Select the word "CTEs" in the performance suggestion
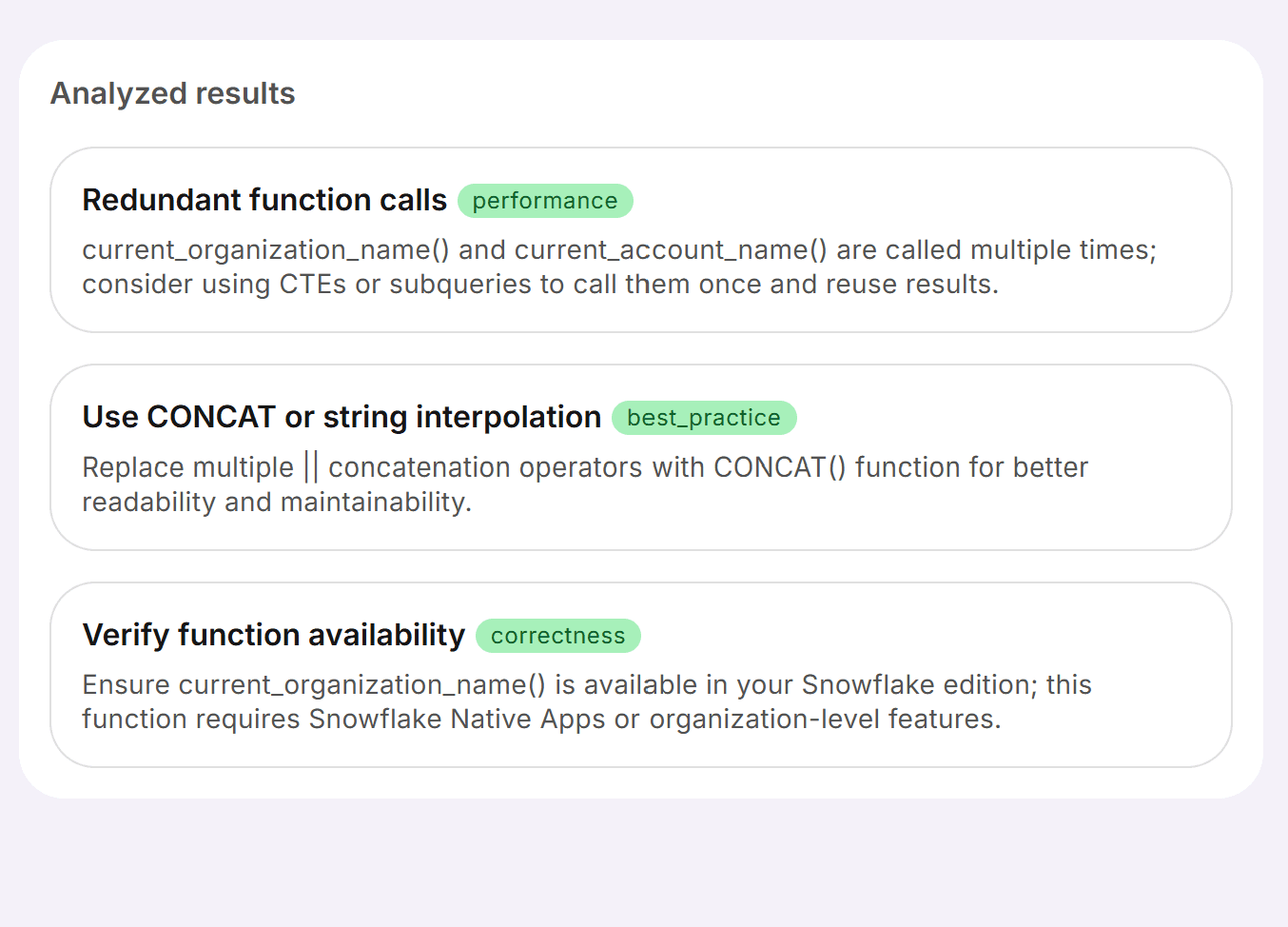The image size is (1288, 927). tap(312, 284)
